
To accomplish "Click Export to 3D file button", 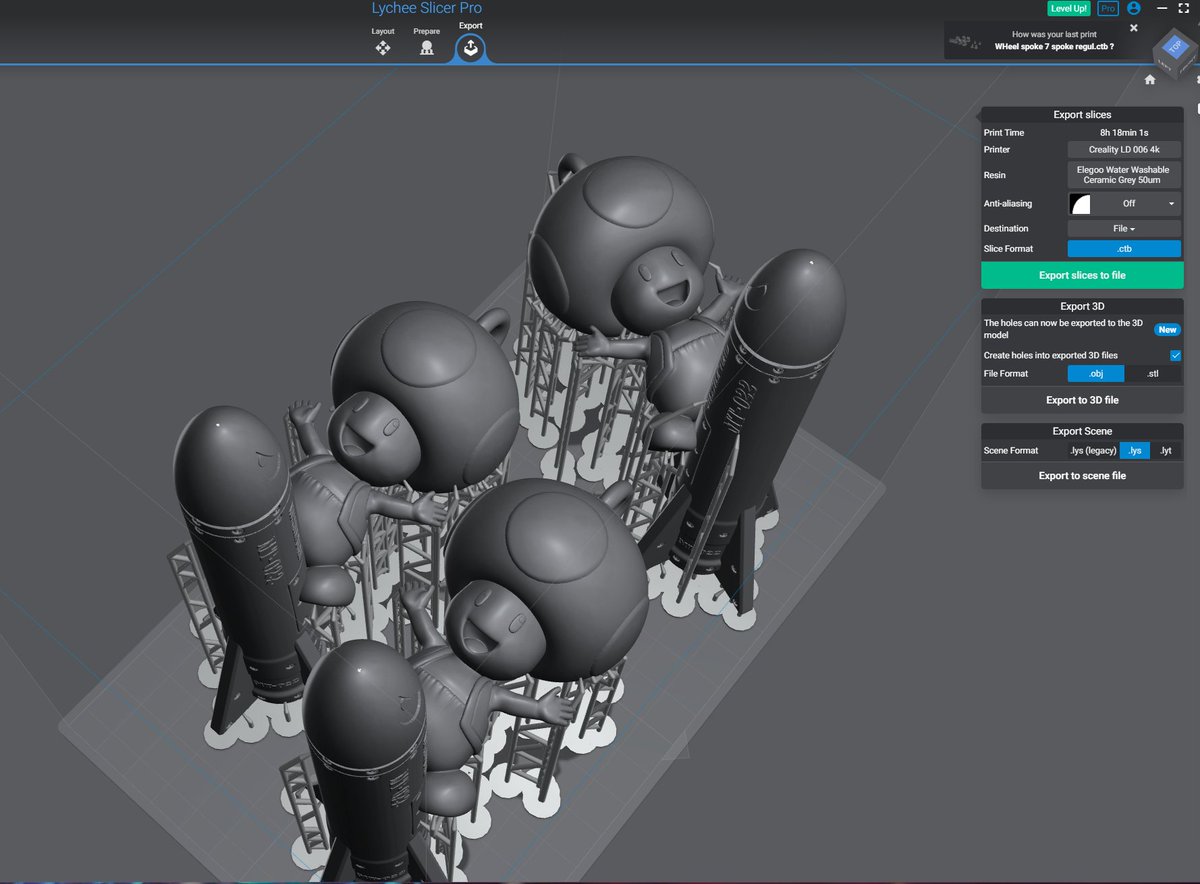I will 1082,400.
